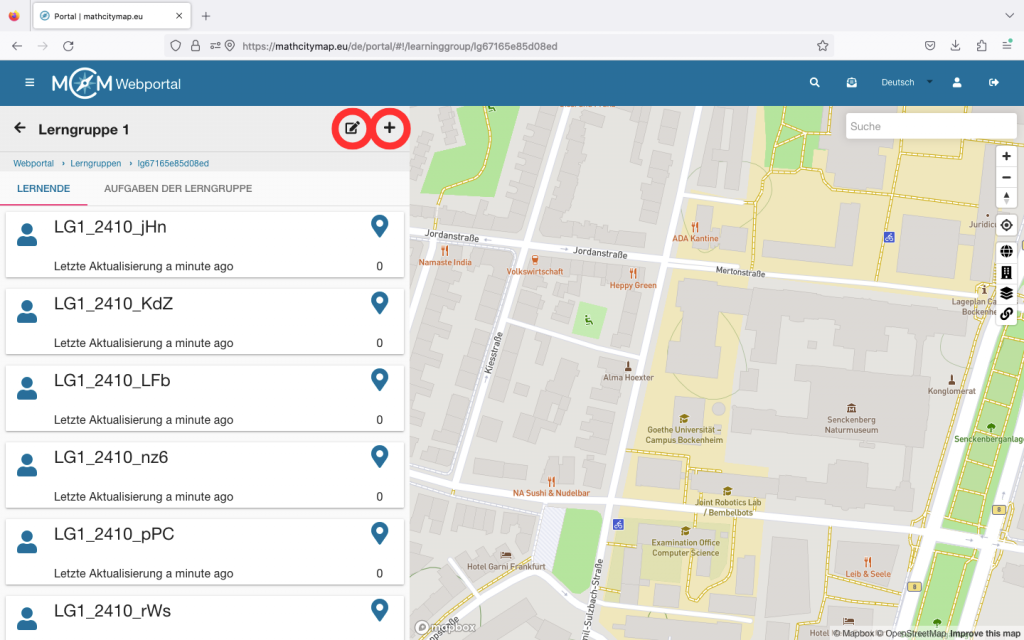The height and width of the screenshot is (640, 1024).
Task: Toggle the map layers button
Action: coord(1006,293)
